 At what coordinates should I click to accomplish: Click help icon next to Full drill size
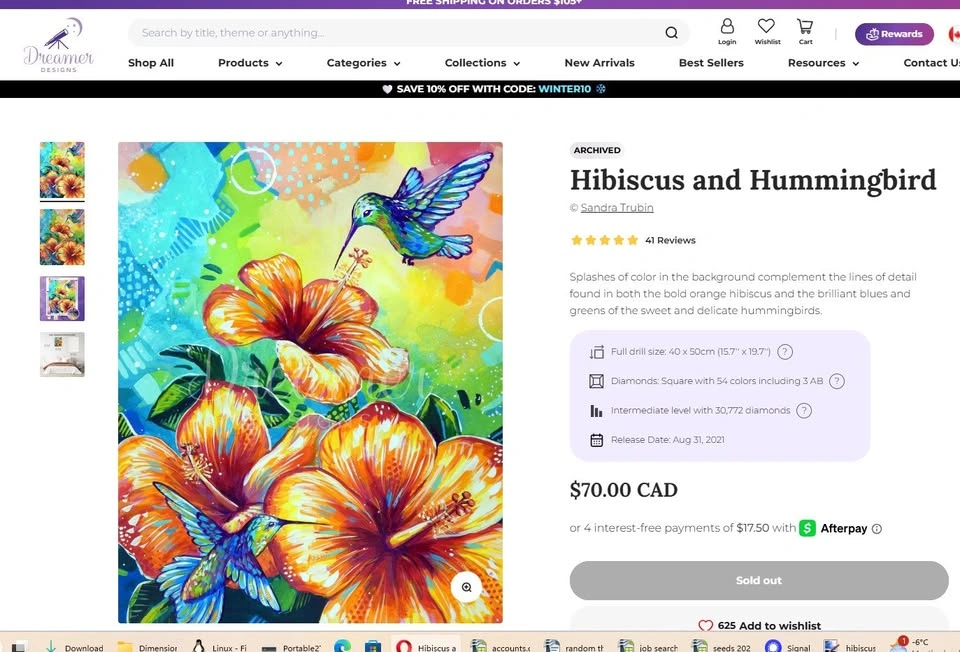(x=784, y=352)
